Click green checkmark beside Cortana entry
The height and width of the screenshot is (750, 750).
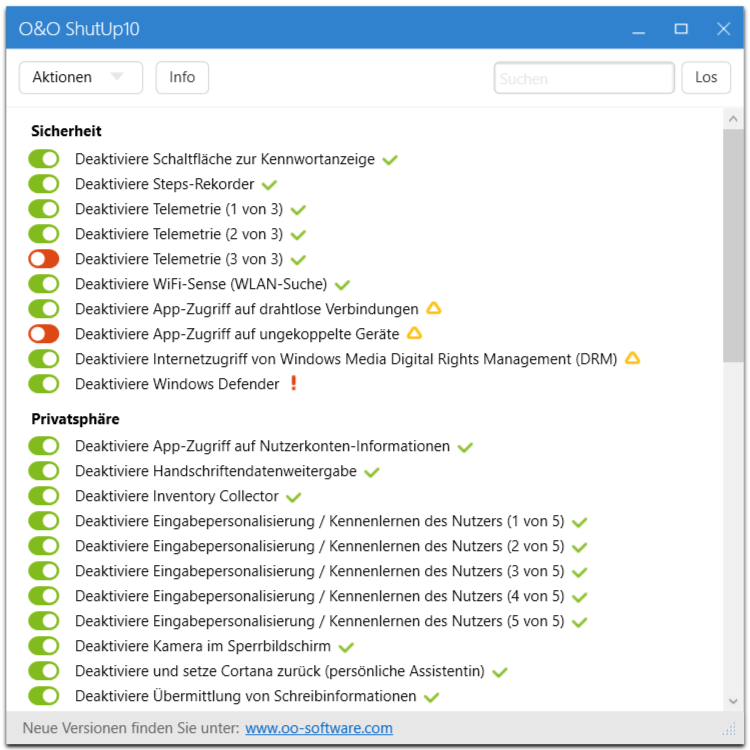499,672
